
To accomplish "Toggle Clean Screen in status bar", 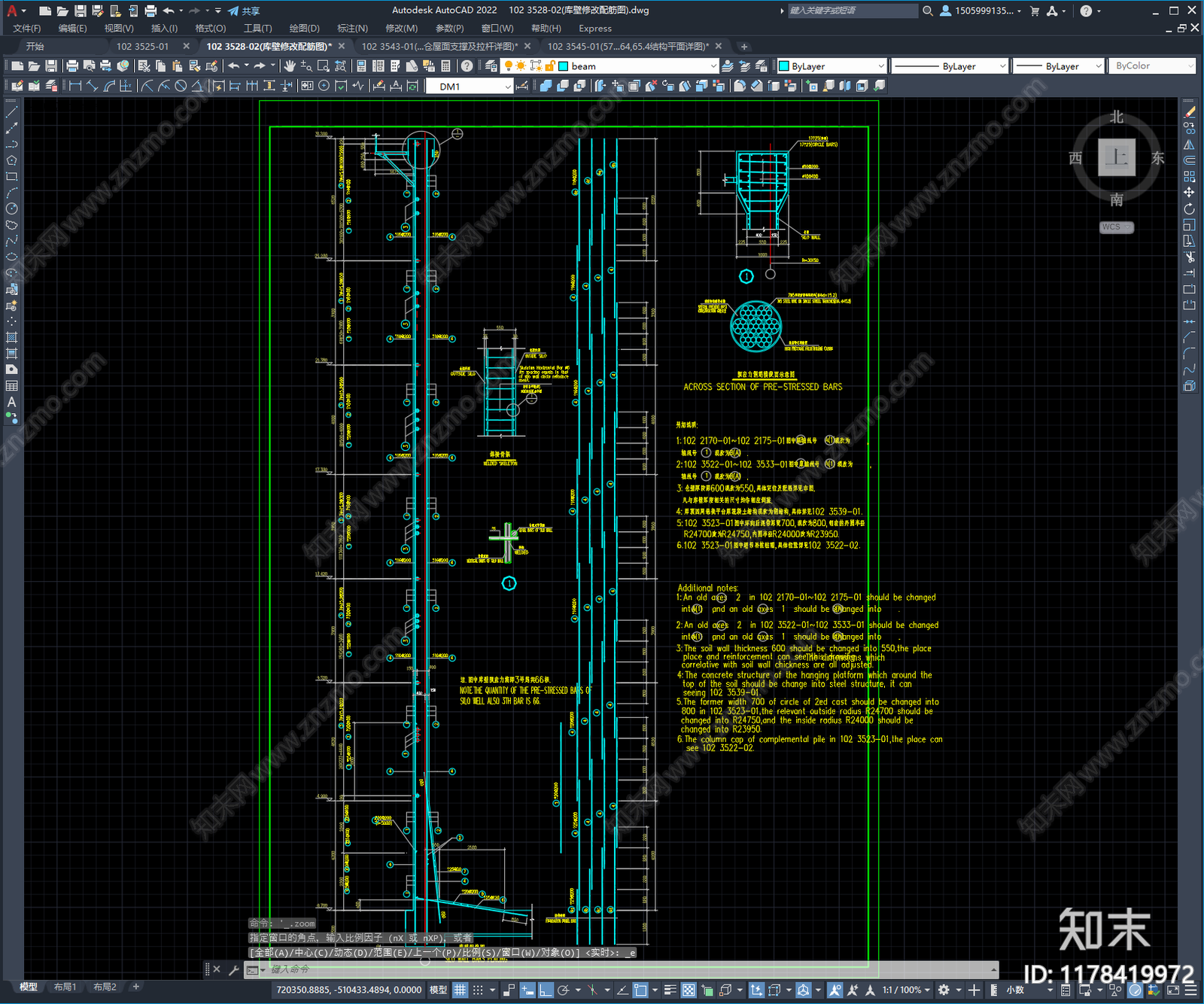I will (1172, 990).
